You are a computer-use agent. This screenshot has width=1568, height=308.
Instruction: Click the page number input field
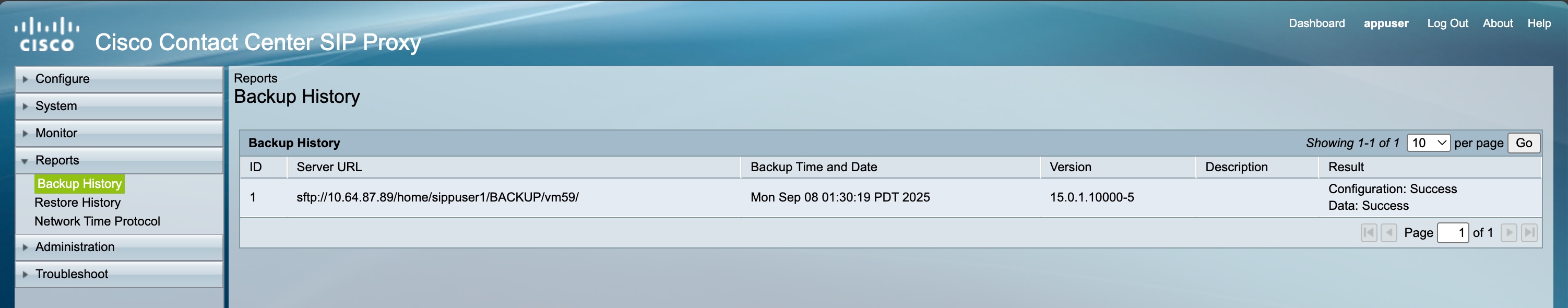click(x=1452, y=232)
